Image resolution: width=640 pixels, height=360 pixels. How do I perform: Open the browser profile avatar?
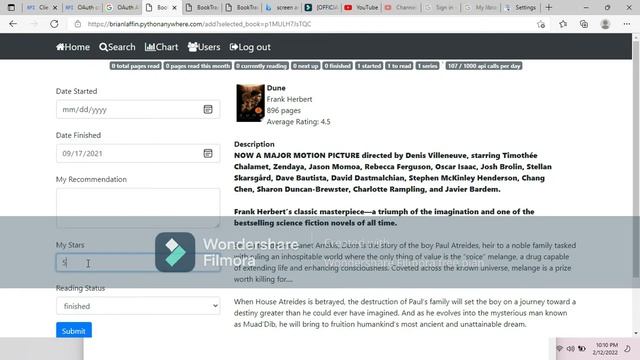605,24
